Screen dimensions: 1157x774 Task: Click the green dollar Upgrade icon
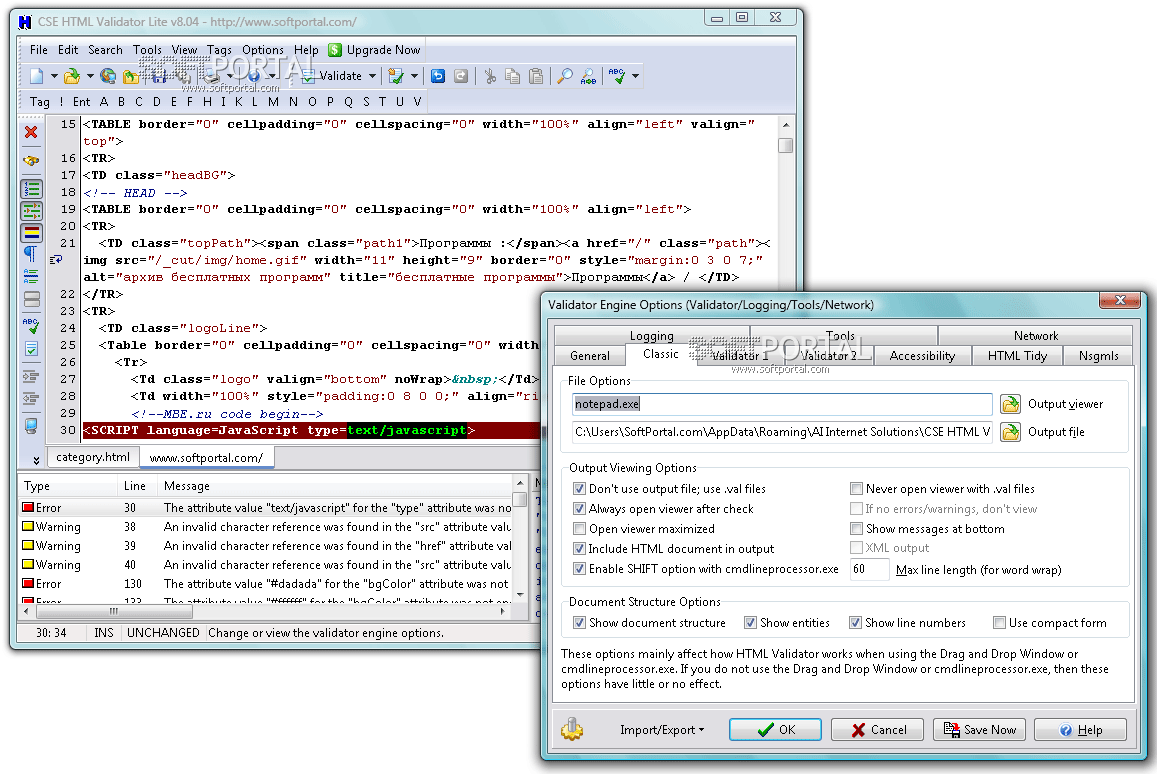tap(335, 50)
